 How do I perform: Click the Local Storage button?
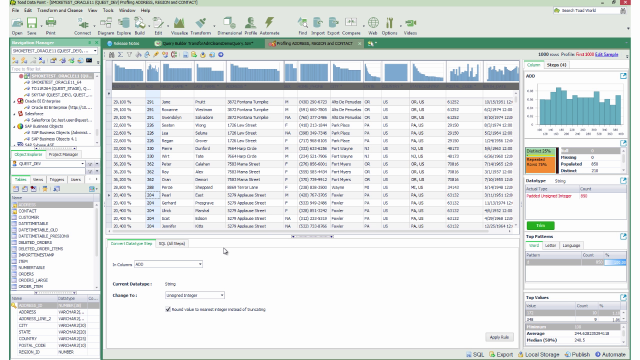tap(538, 354)
